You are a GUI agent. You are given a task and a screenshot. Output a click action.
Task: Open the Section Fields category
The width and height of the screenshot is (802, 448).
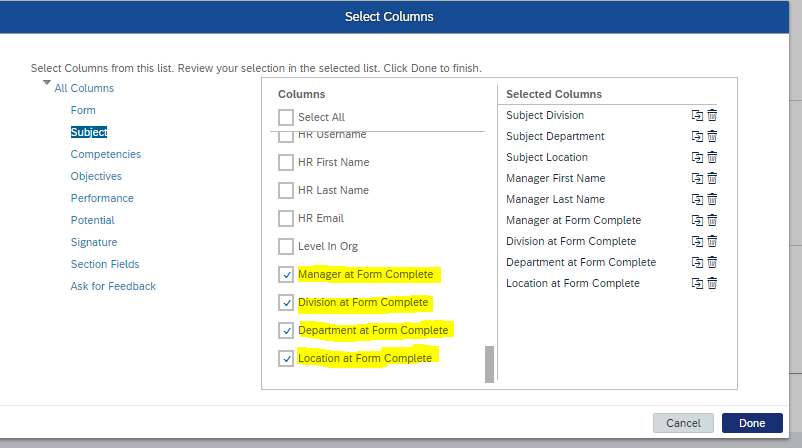[x=105, y=264]
